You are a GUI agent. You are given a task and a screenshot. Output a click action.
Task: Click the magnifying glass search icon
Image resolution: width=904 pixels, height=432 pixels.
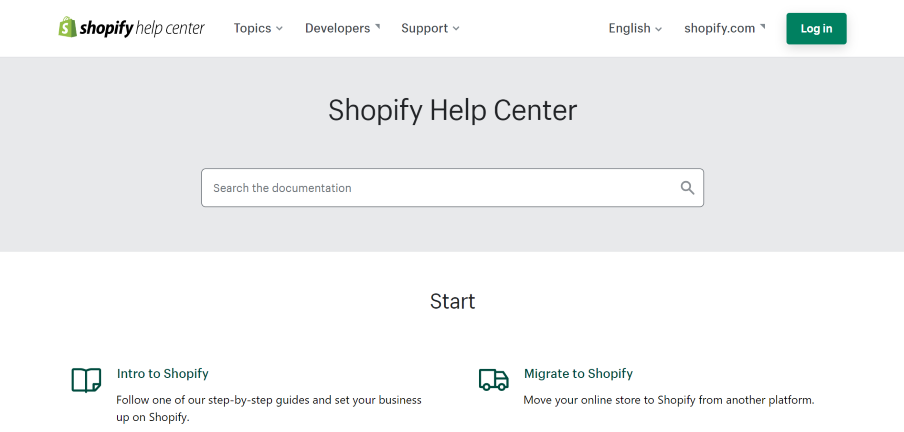687,187
